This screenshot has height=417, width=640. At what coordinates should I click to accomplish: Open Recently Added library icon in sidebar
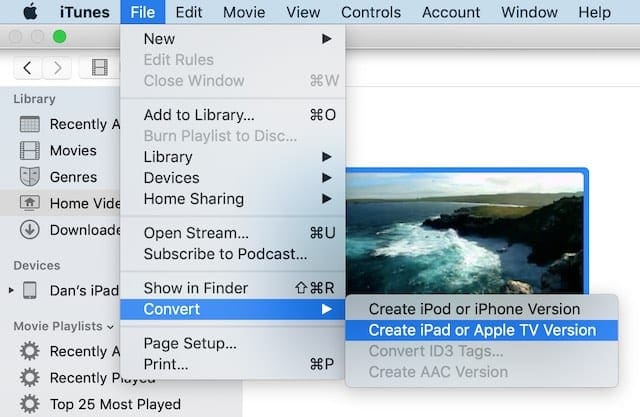(30, 124)
